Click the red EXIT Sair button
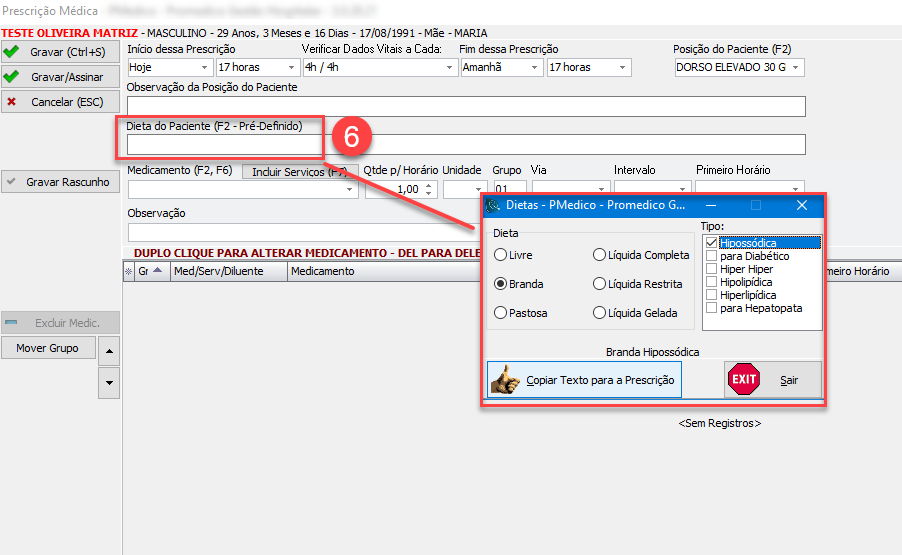902x555 pixels. pos(773,380)
